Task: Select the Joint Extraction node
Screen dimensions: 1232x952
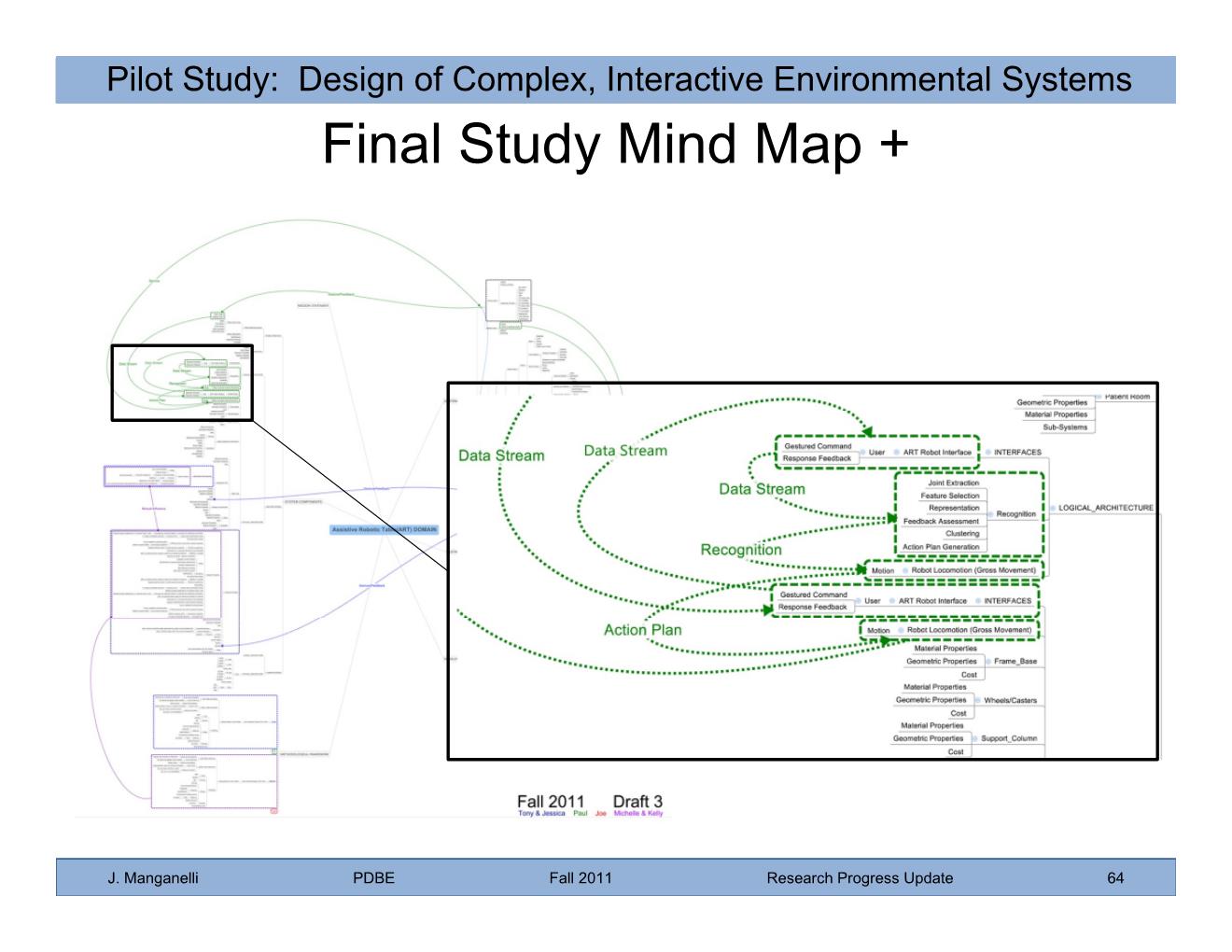Action: 953,483
